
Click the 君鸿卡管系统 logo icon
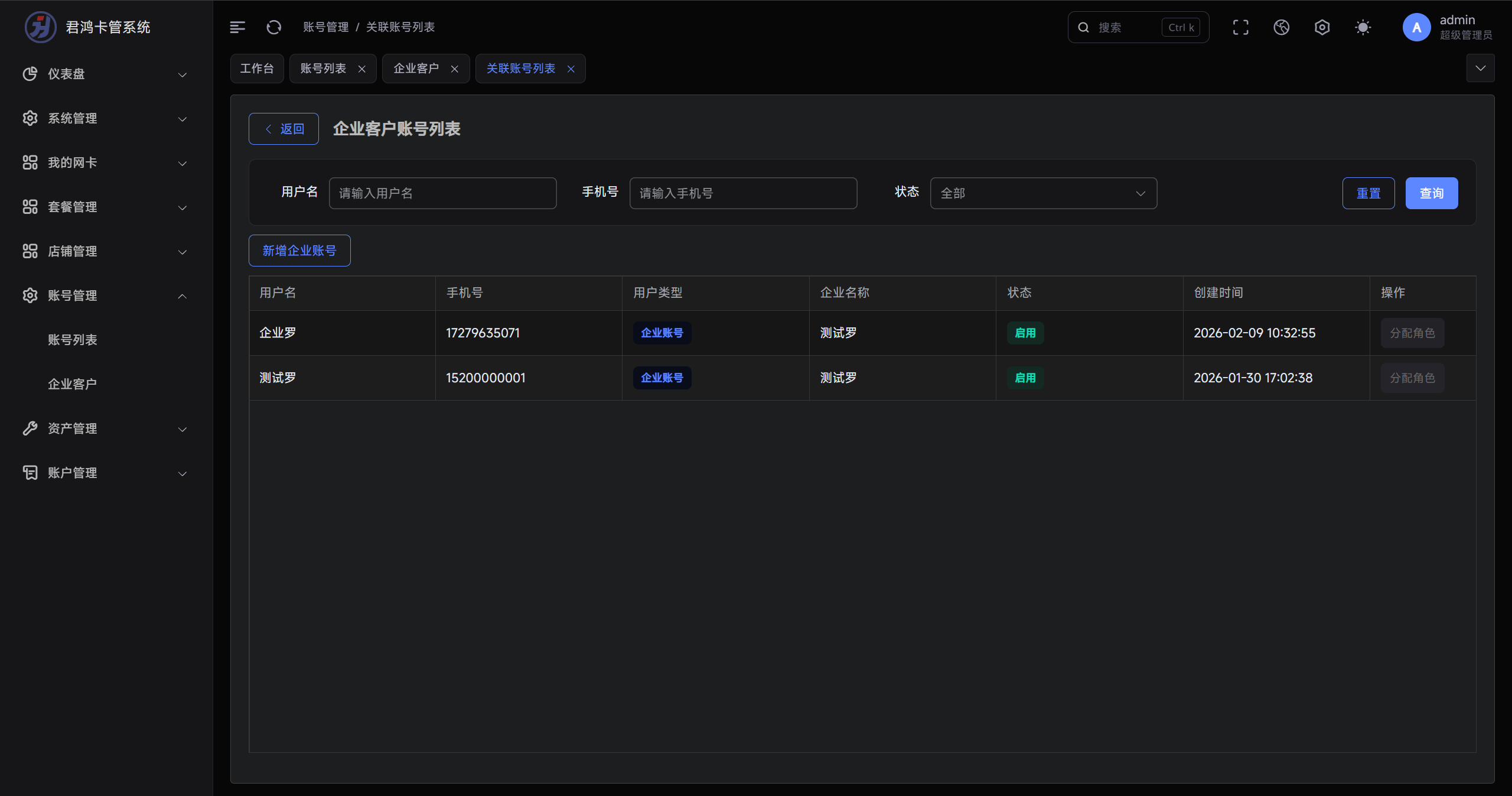coord(40,27)
